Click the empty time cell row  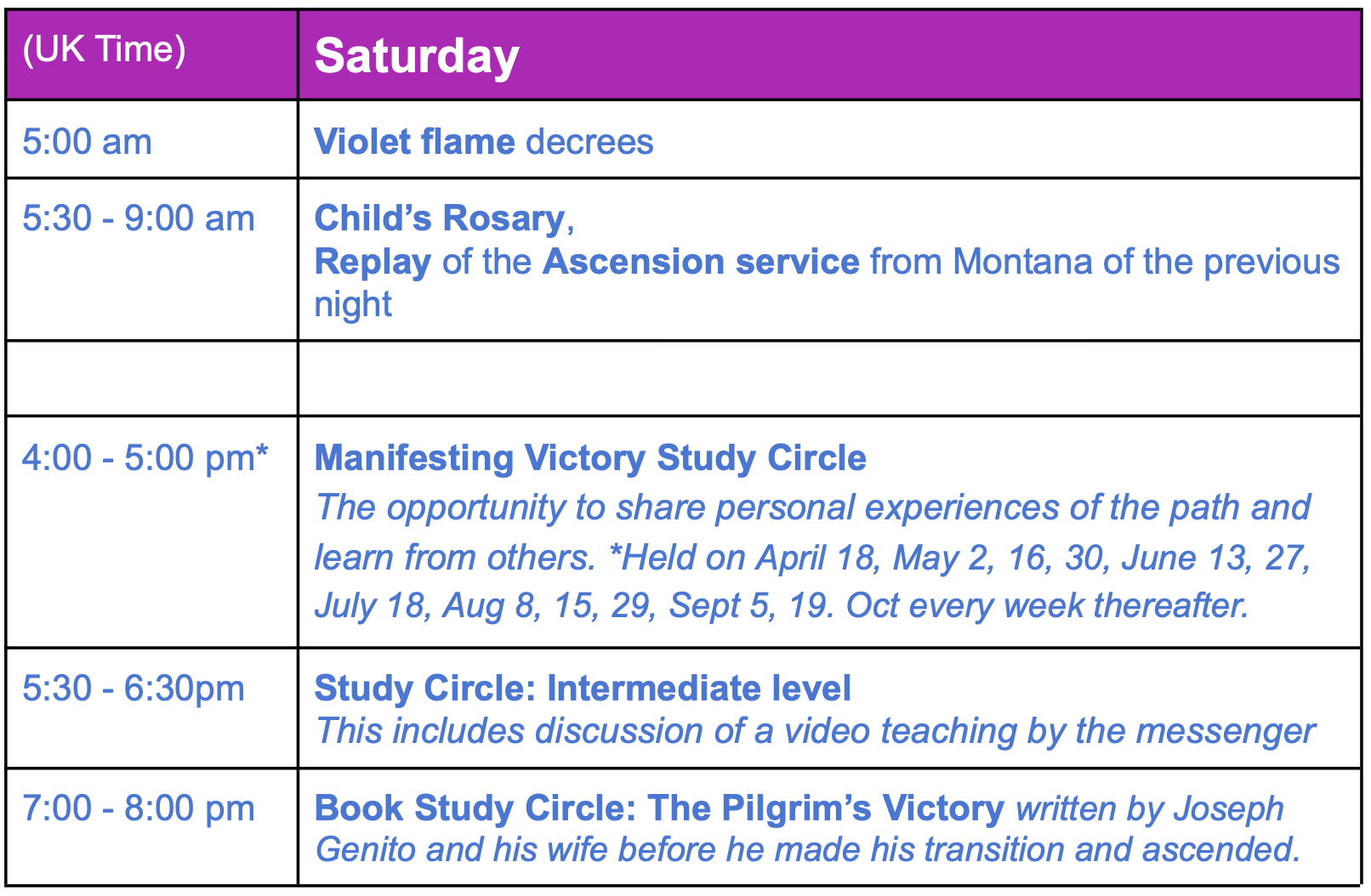point(152,378)
